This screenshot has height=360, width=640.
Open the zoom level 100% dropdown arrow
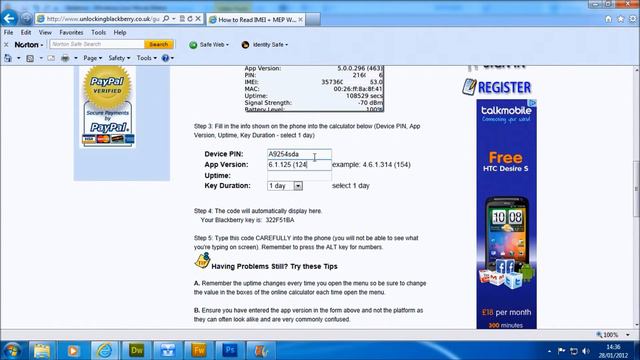[628, 335]
